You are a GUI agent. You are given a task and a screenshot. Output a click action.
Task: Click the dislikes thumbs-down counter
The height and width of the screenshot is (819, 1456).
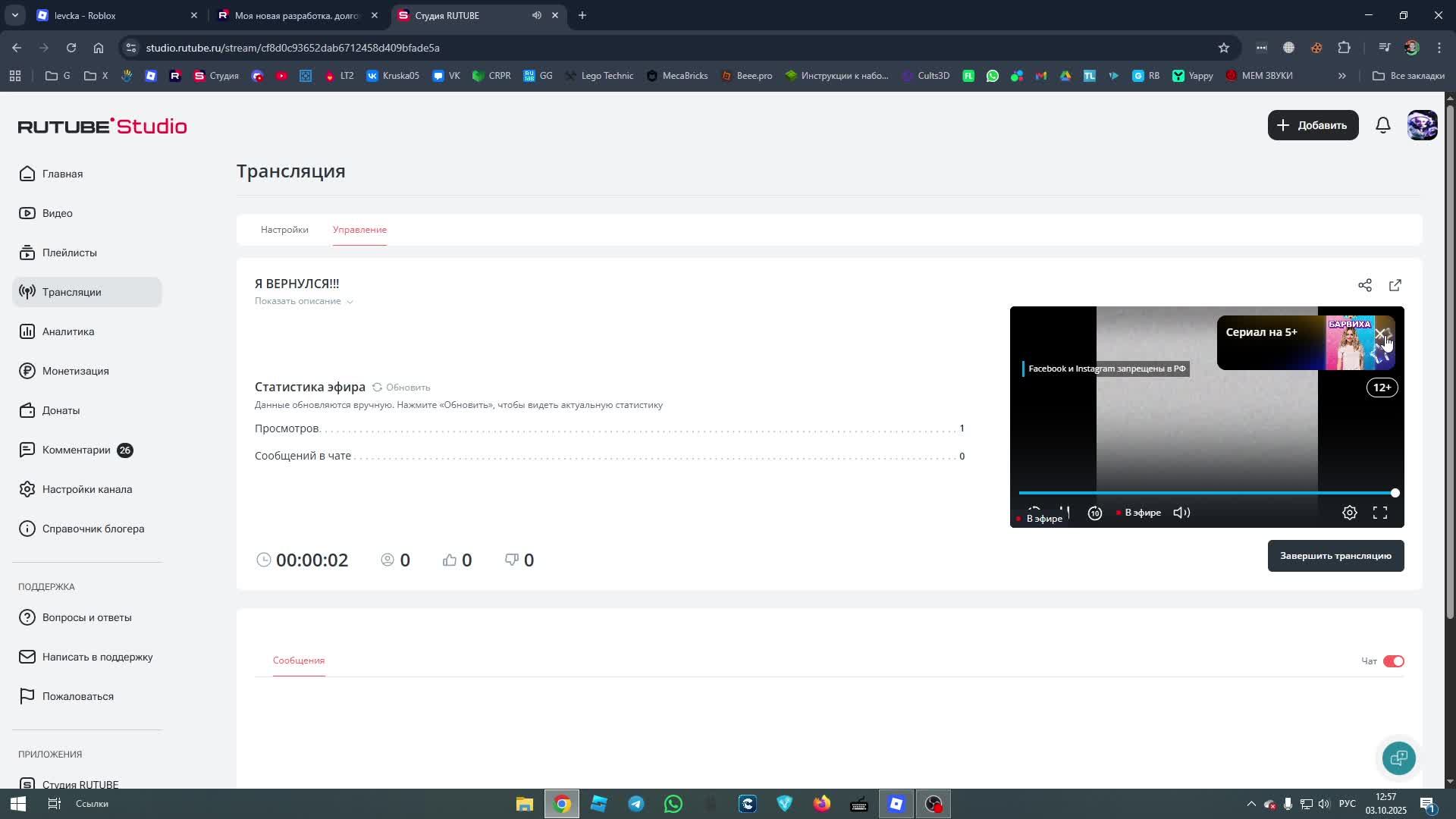[519, 560]
